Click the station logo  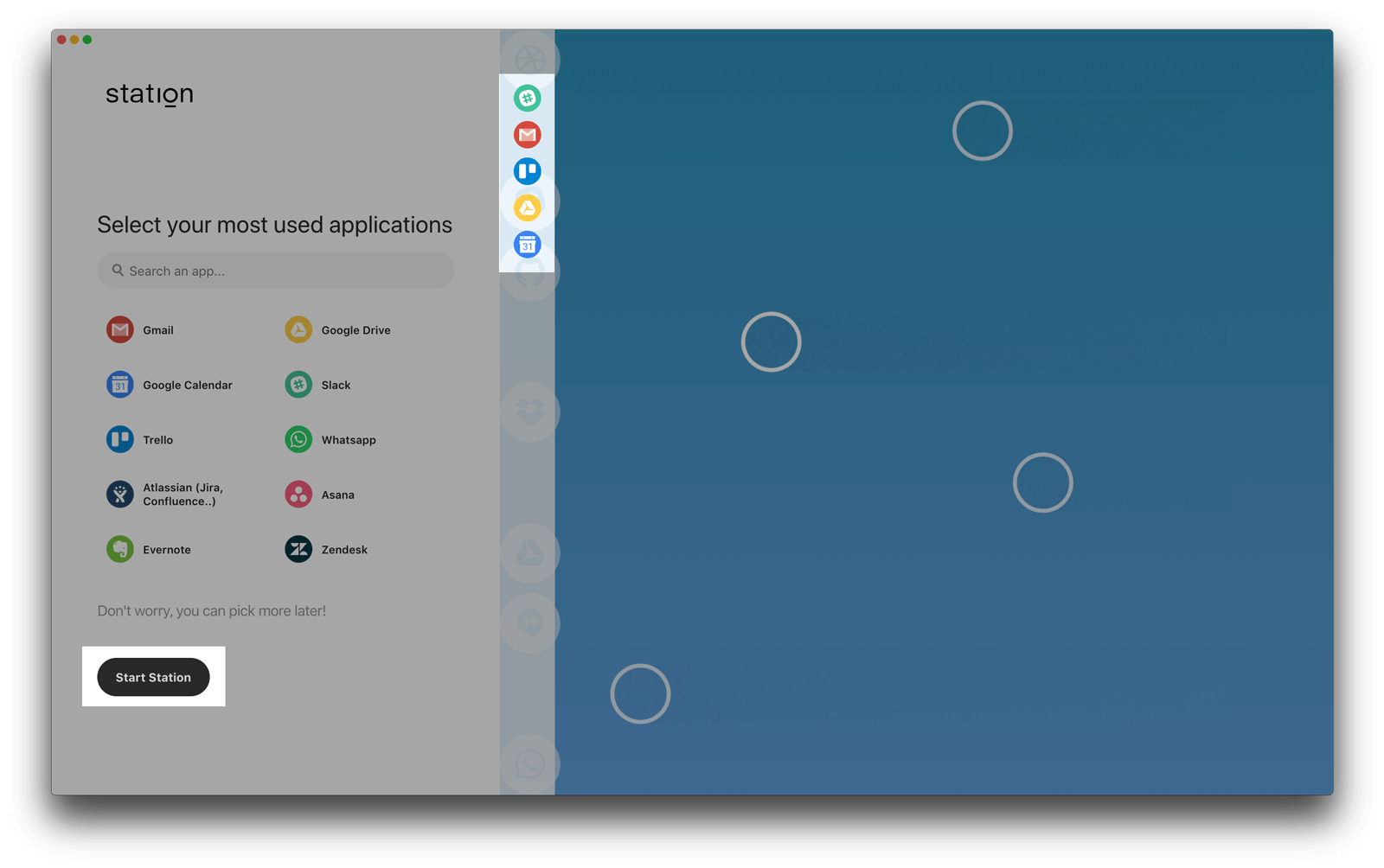tap(149, 94)
